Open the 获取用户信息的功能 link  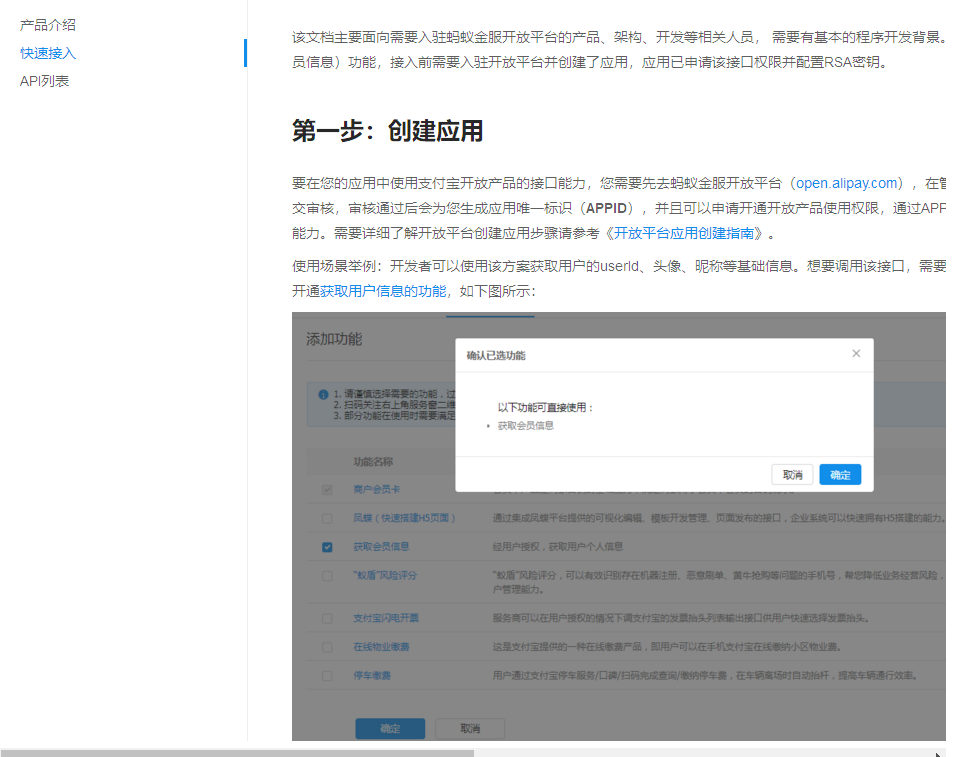(383, 291)
